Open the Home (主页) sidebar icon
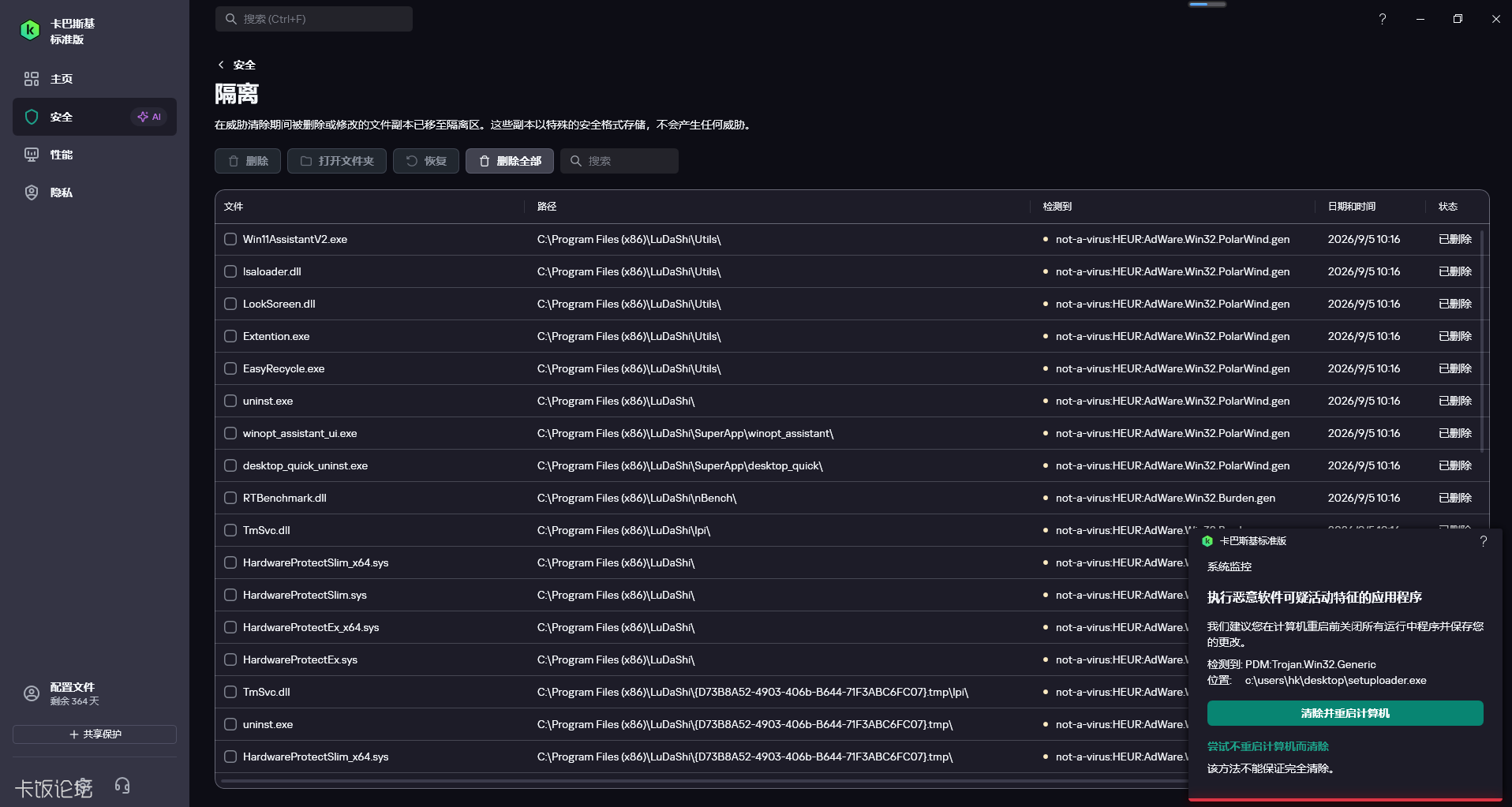1512x807 pixels. click(x=32, y=79)
